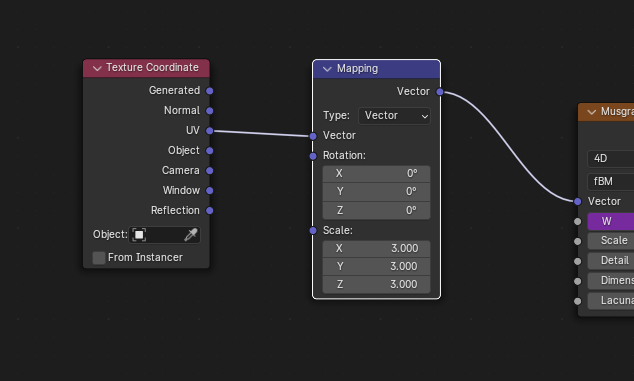
Task: Click the Musgrave Detail input socket
Action: click(x=578, y=261)
